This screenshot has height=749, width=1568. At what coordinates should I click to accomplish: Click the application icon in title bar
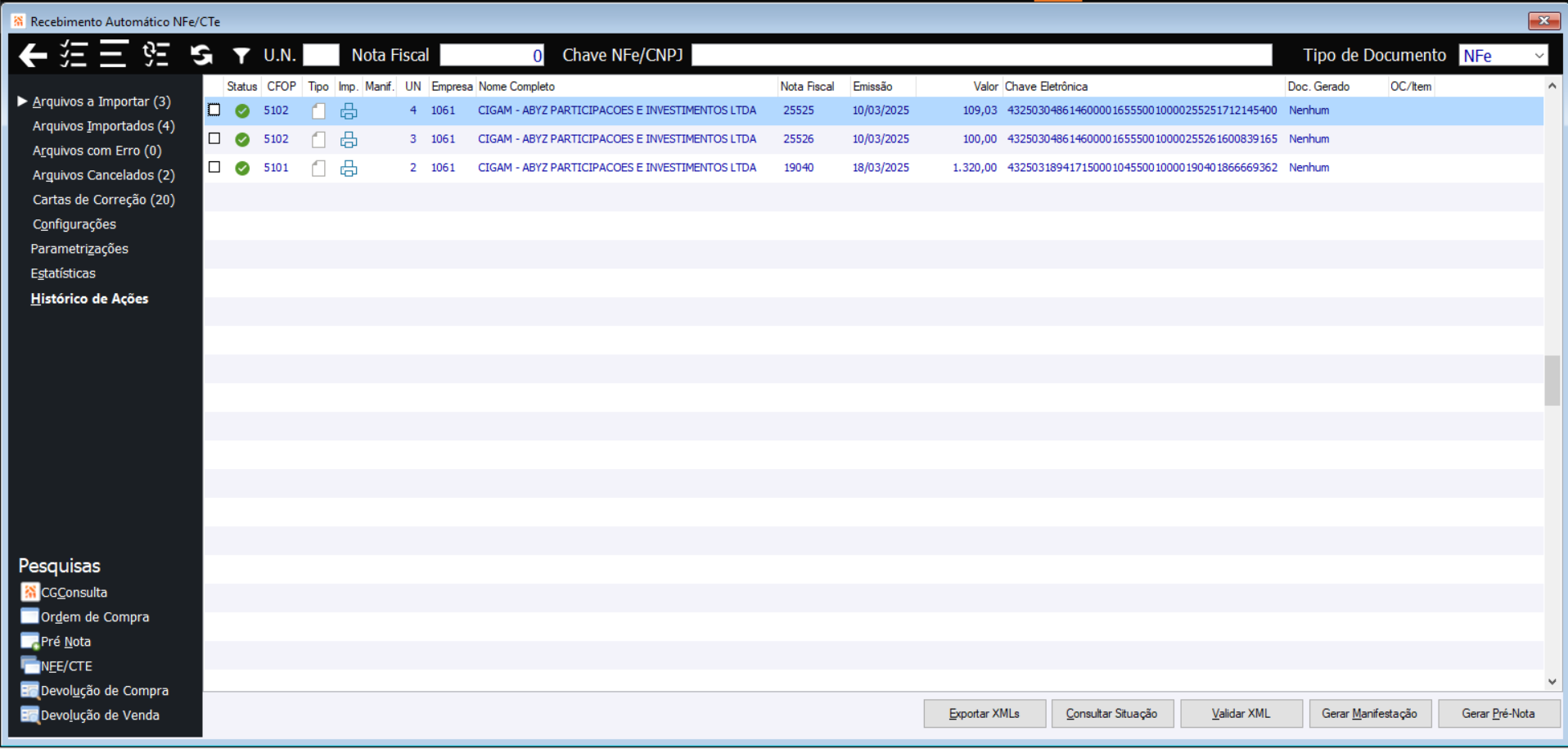pyautogui.click(x=18, y=21)
